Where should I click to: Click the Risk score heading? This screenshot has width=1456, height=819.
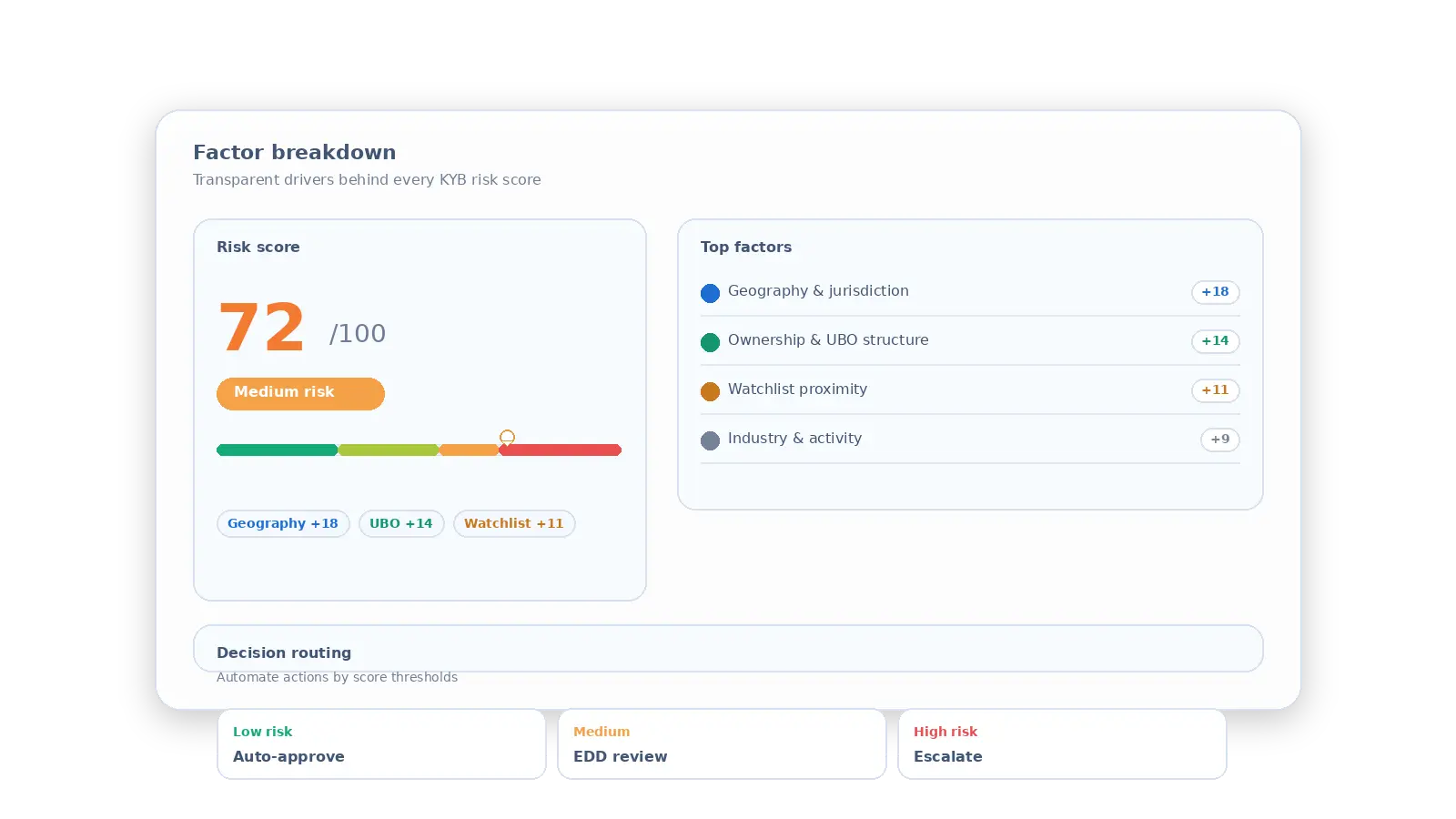258,247
